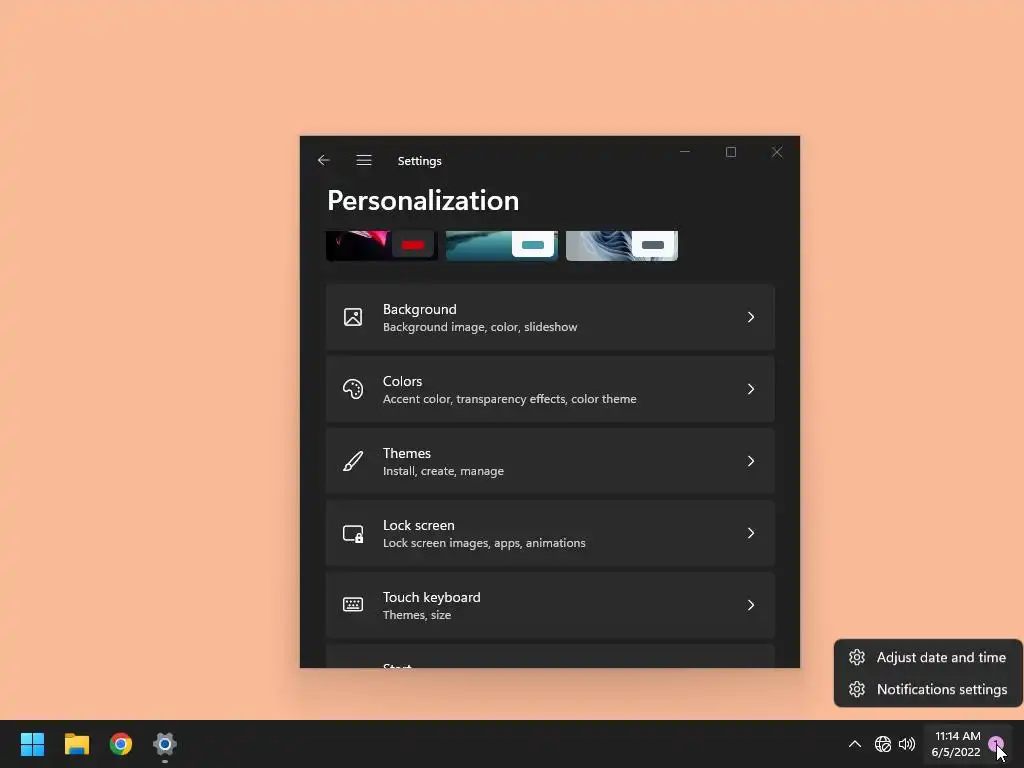Expand the Background row chevron
Screen dimensions: 1024x768
pyautogui.click(x=750, y=317)
